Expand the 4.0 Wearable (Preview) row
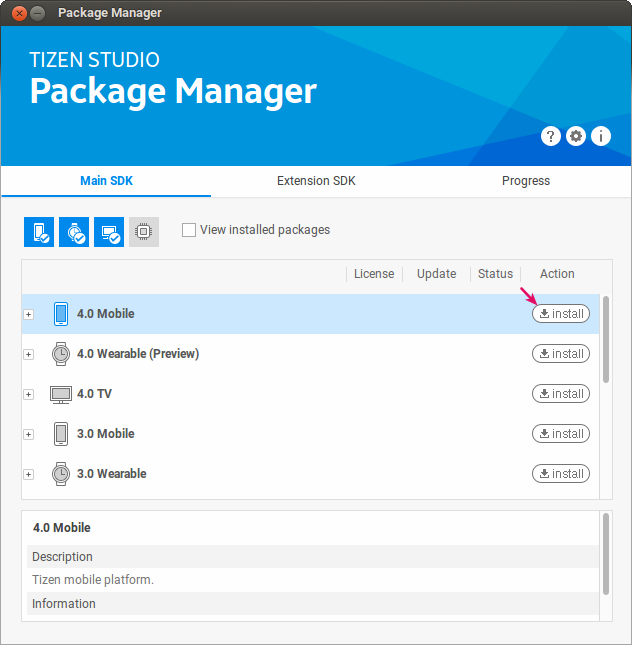Screen dimensions: 632x645 (x=28, y=355)
